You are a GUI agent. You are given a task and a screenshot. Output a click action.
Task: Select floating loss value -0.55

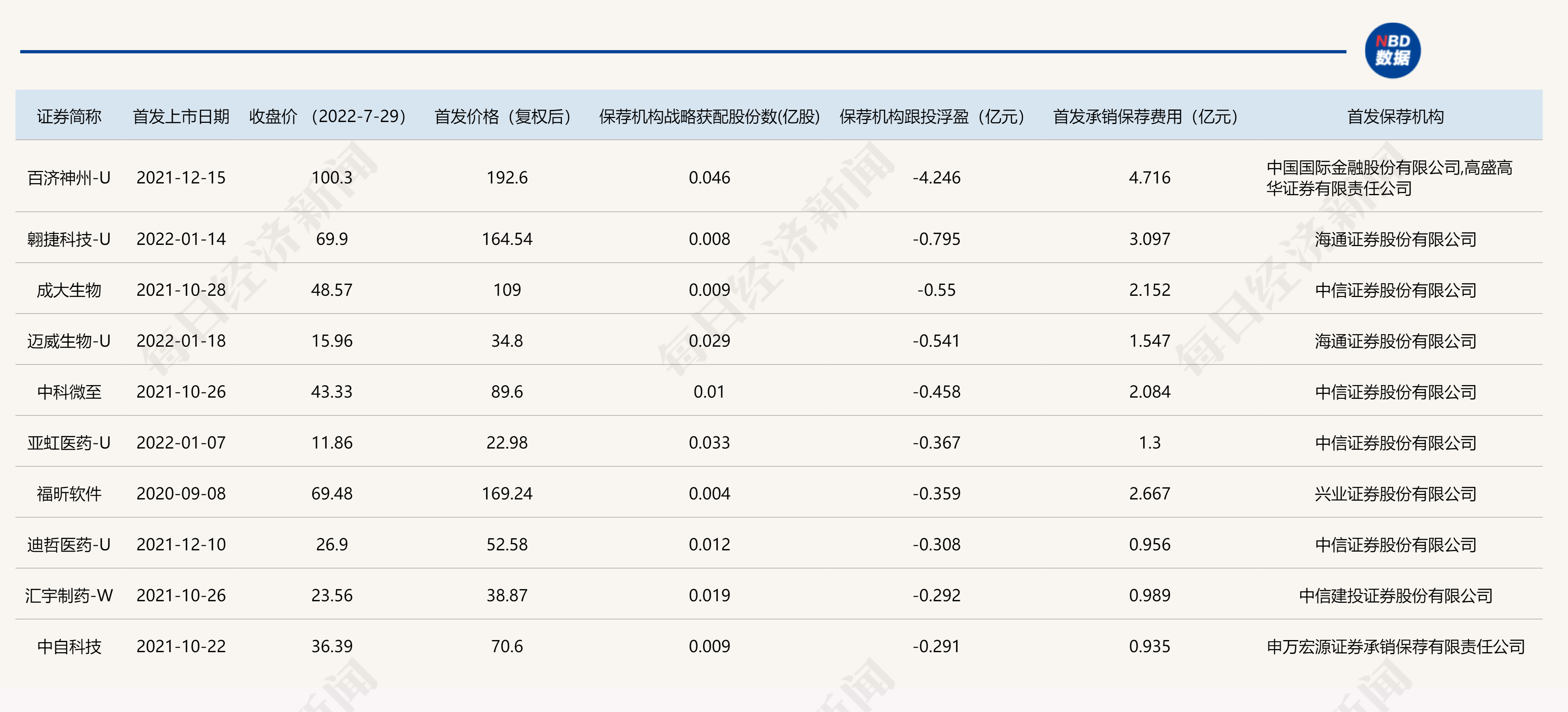pyautogui.click(x=936, y=290)
